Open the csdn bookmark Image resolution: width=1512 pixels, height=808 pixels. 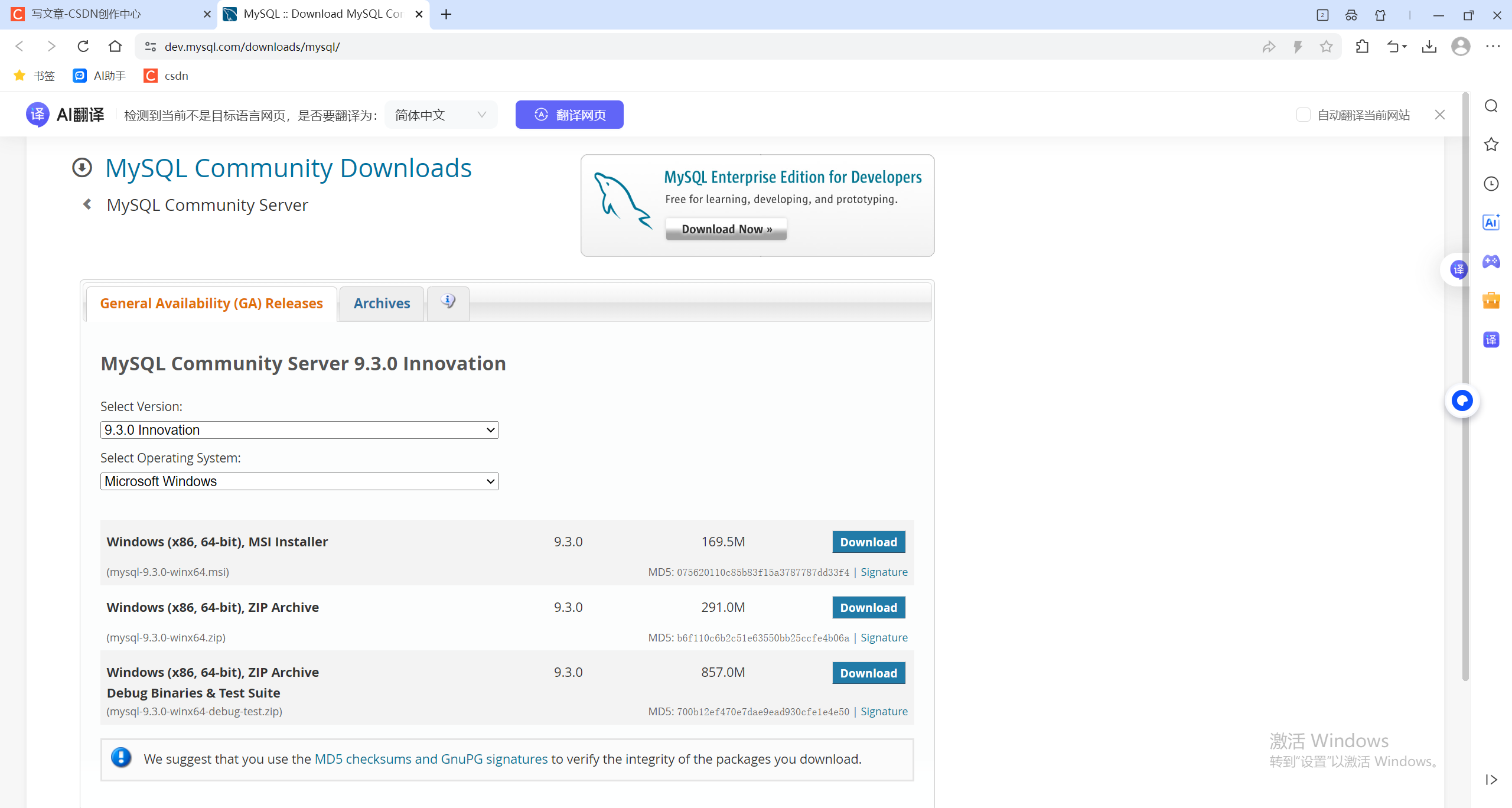point(167,76)
